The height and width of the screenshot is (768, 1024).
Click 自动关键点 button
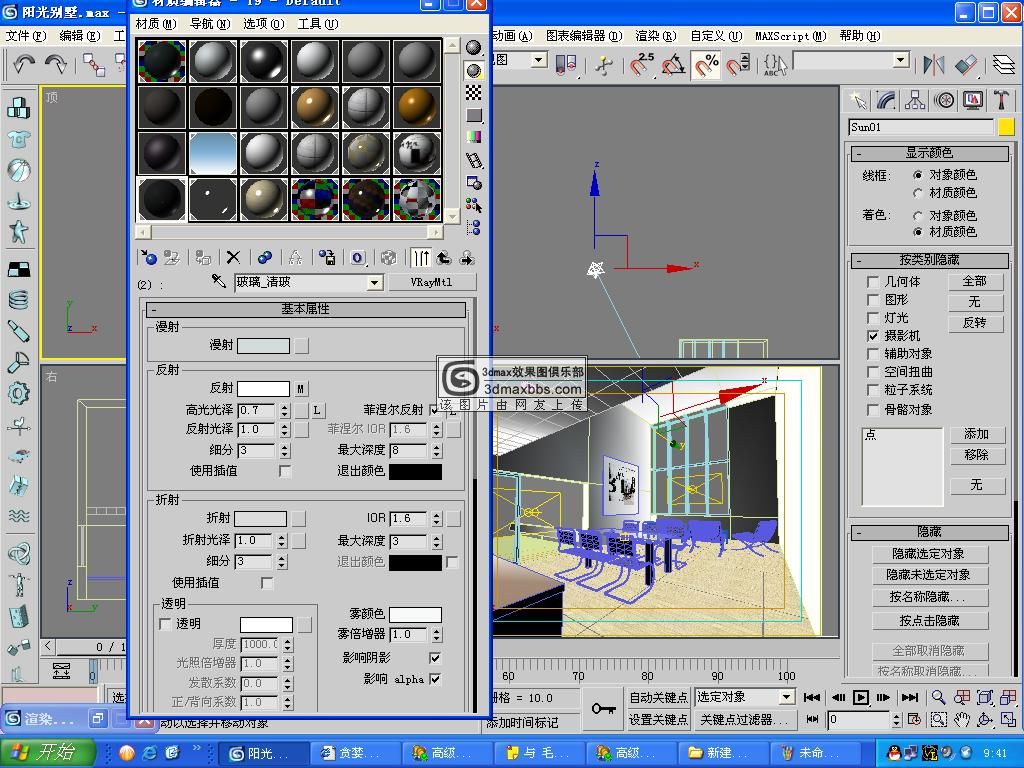coord(658,697)
